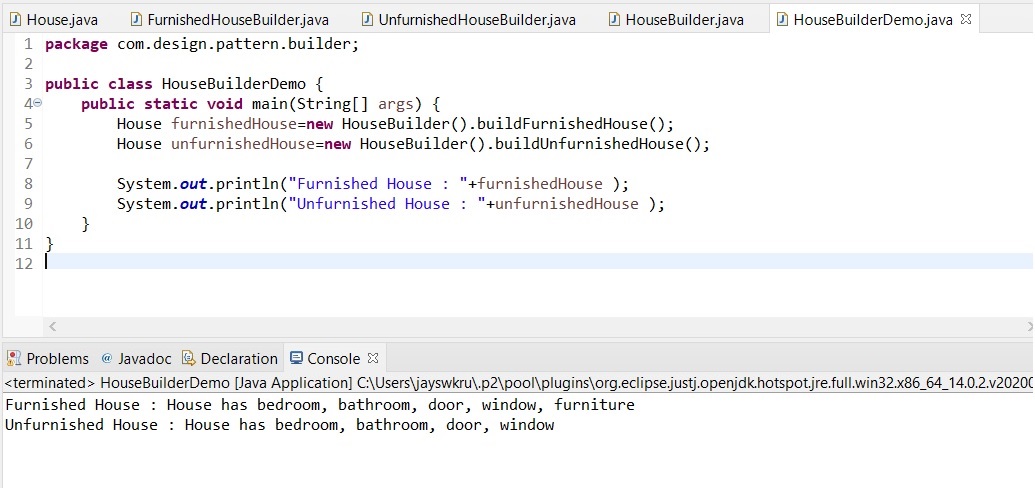Screen dimensions: 1035x488
Task: Activate the HouseBuilderDemo.java tab
Action: coord(873,19)
